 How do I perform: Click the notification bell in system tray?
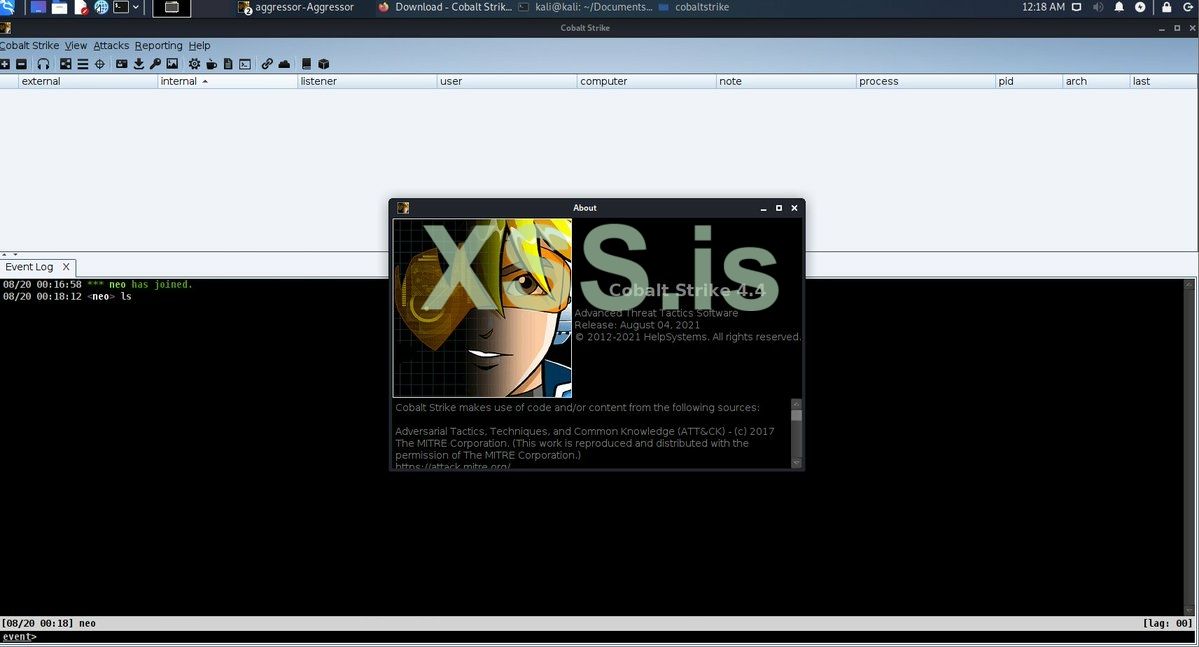(x=1119, y=8)
